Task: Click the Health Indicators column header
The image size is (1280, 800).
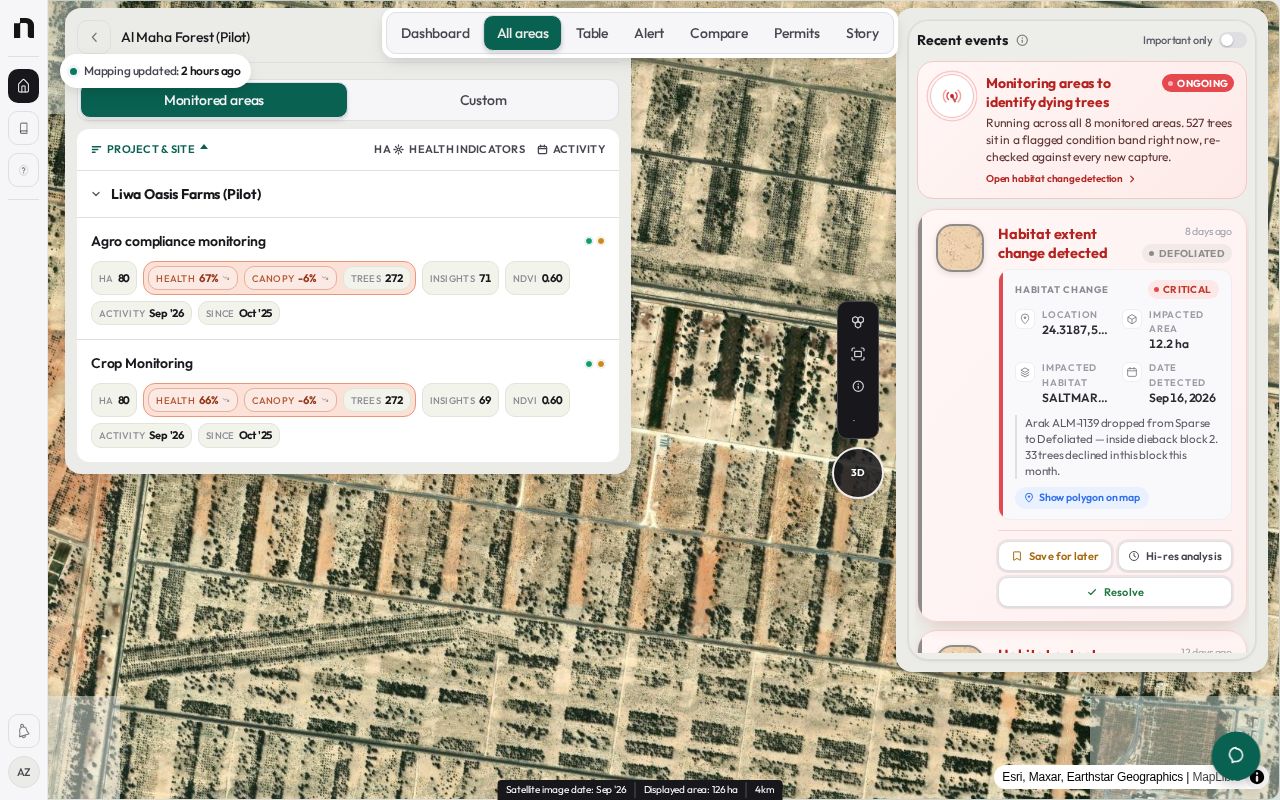Action: tap(459, 149)
